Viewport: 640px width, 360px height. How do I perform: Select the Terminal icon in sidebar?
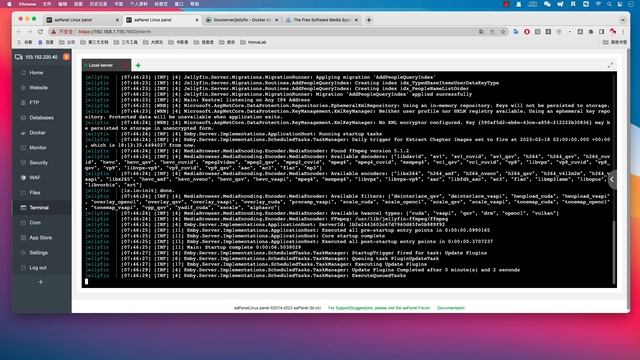point(23,208)
